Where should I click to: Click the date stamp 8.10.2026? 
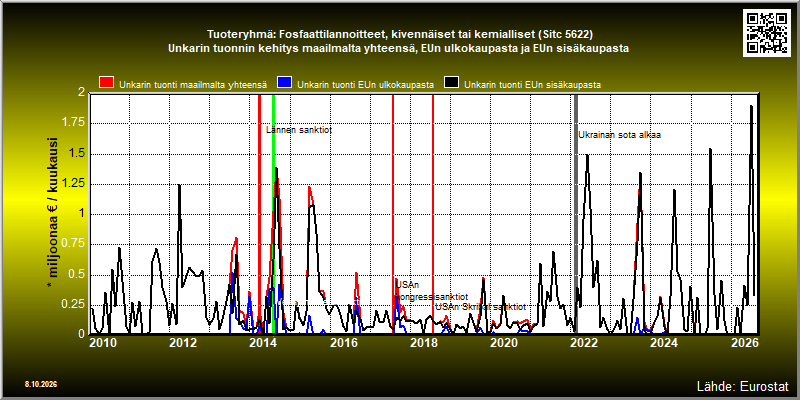[41, 384]
